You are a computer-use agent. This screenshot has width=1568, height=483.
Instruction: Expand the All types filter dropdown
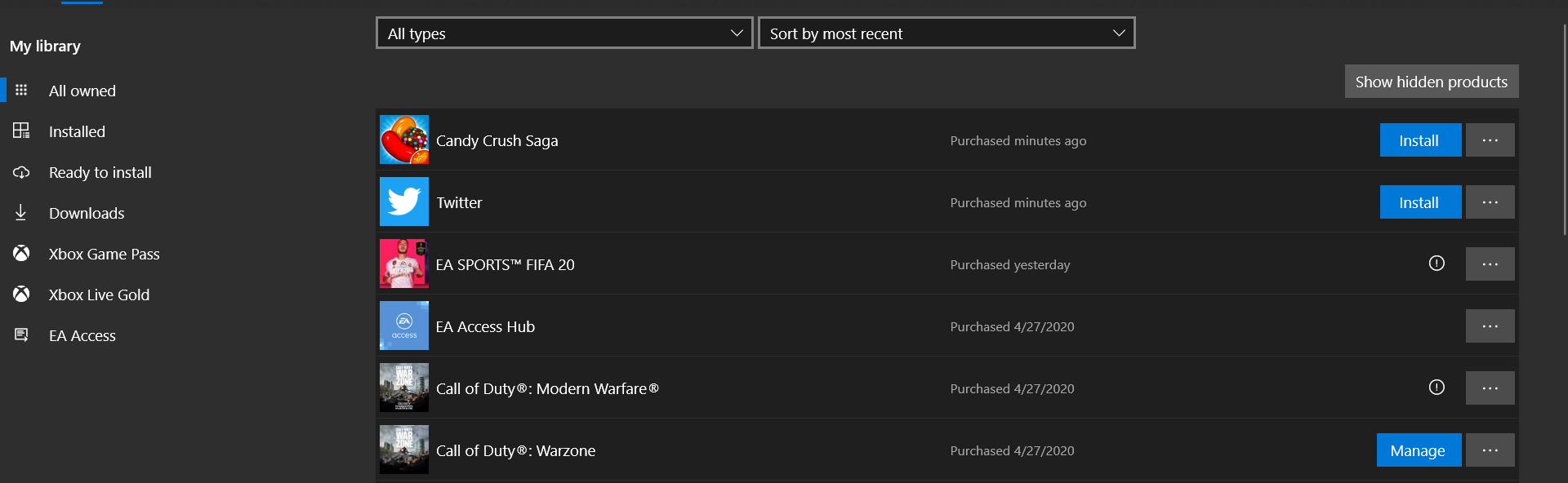[x=564, y=33]
